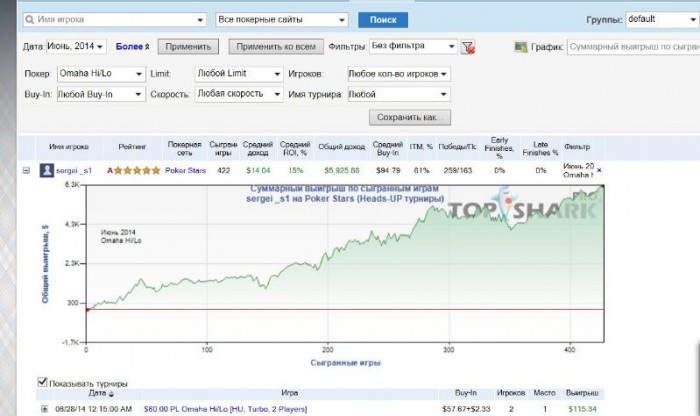Click the sergei _s1 avatar icon

[x=46, y=170]
